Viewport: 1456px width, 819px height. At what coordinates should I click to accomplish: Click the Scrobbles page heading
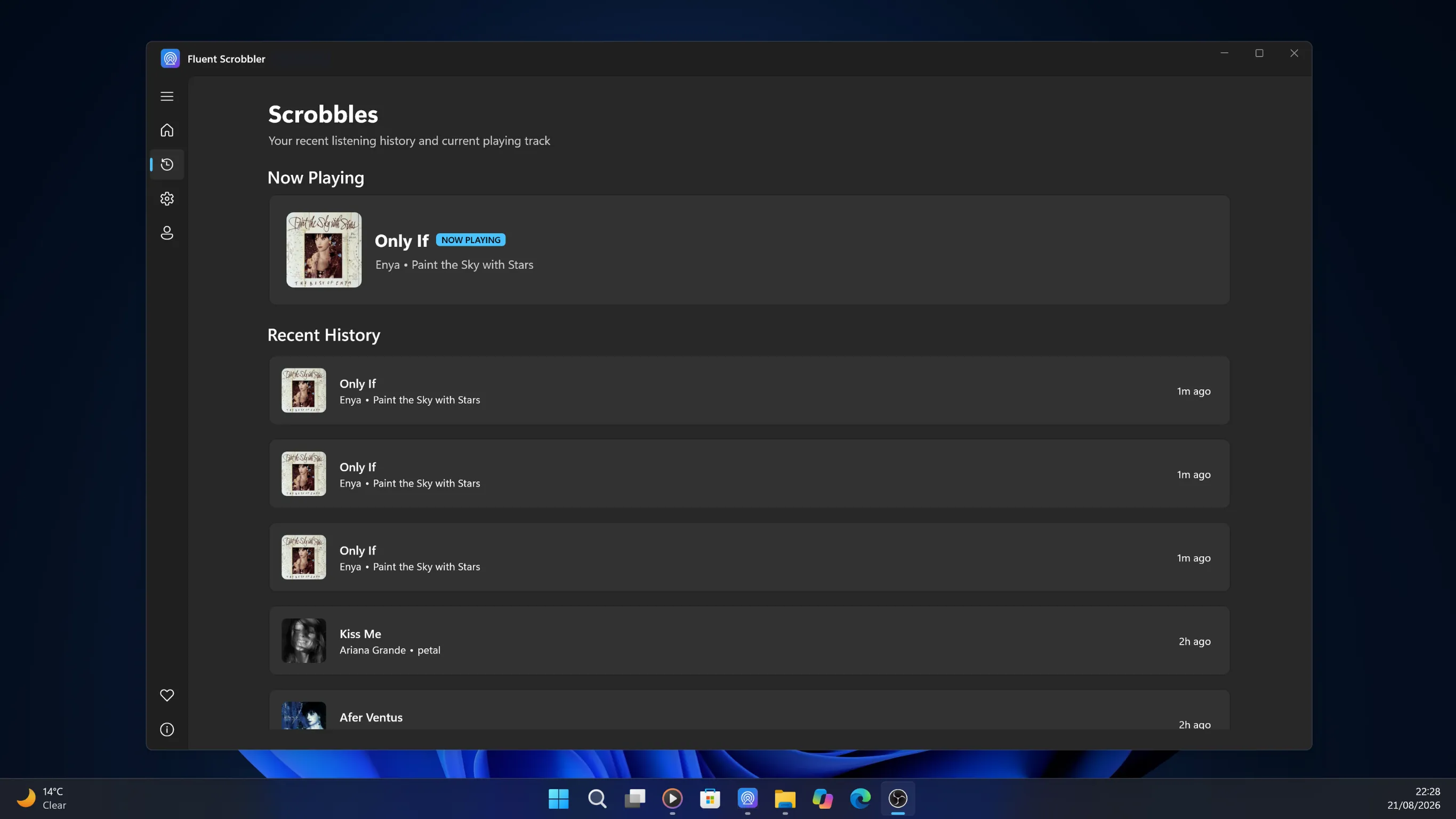323,114
